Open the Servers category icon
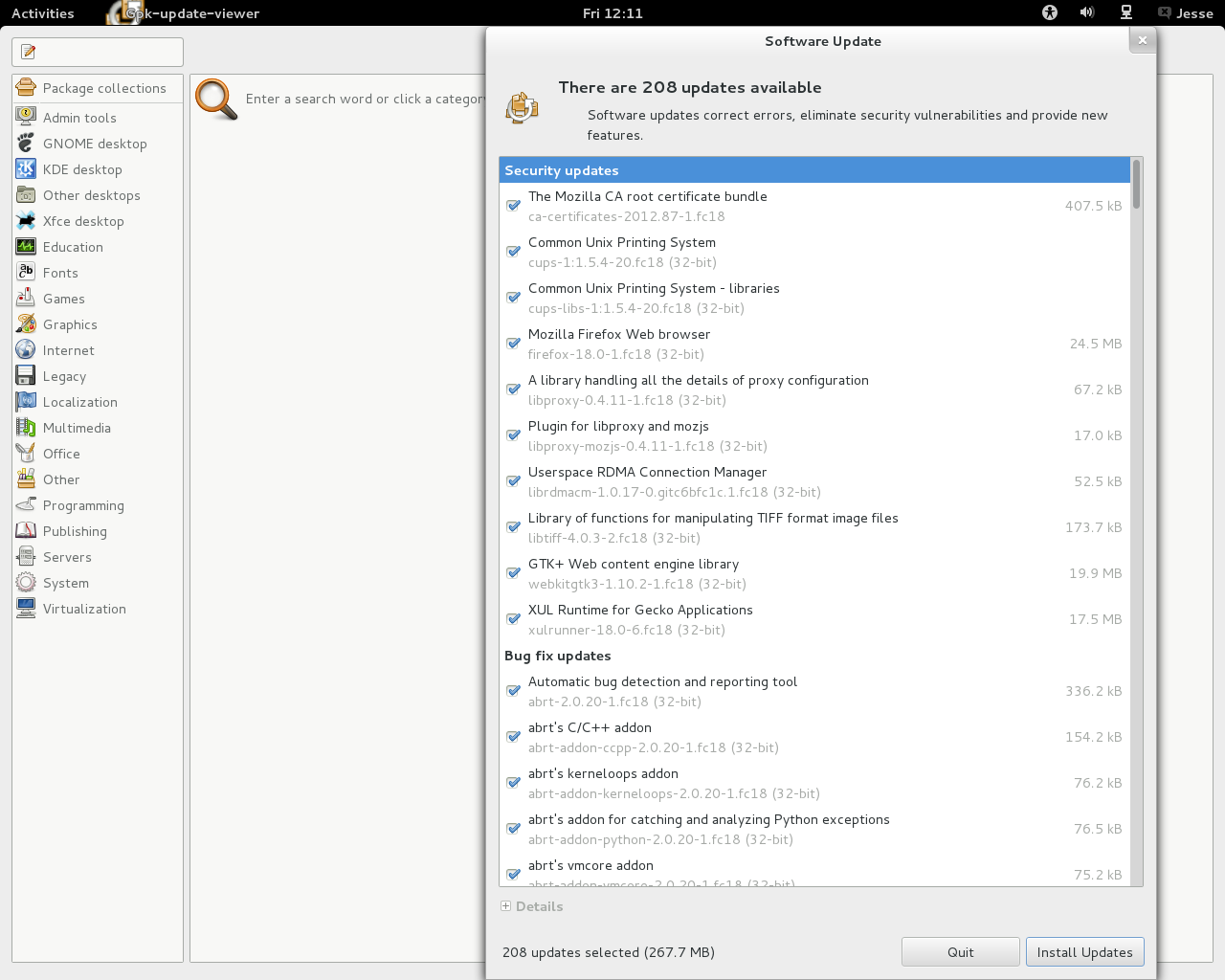 [26, 556]
